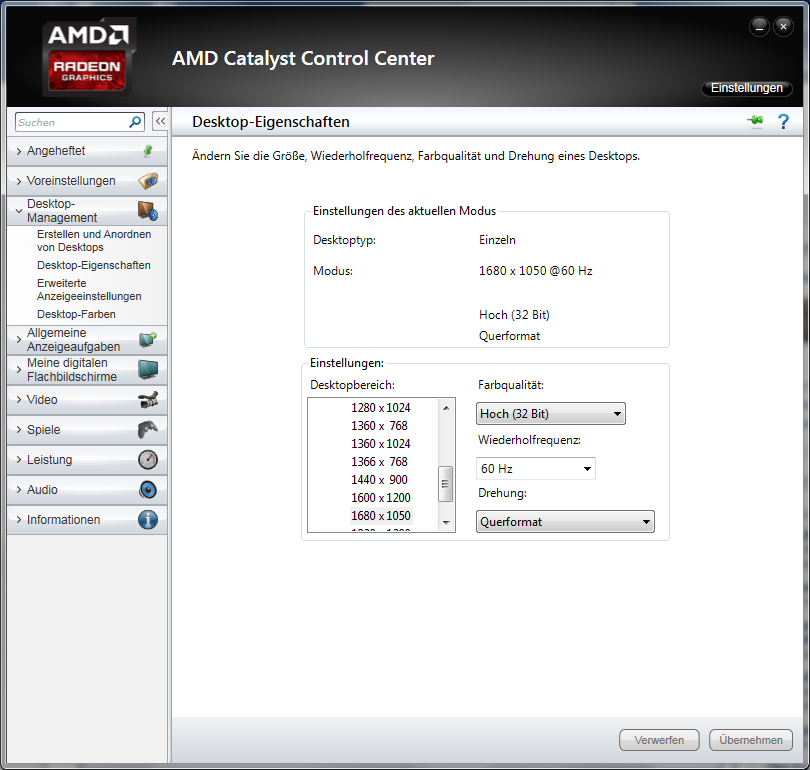
Task: Open the Wiederholfrequenz 60 Hz dropdown
Action: tap(536, 468)
